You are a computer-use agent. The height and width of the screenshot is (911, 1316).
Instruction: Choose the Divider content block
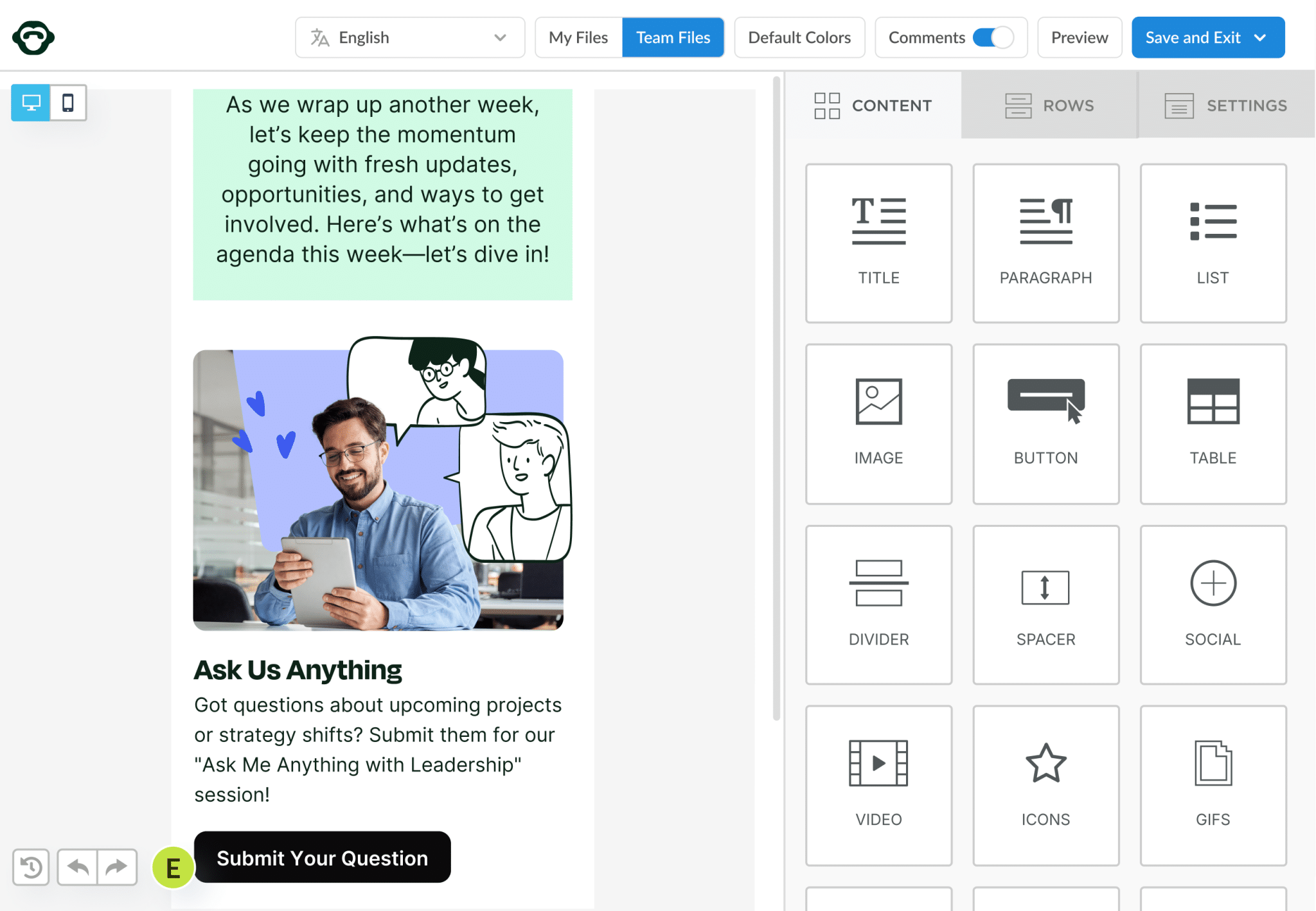pos(878,605)
